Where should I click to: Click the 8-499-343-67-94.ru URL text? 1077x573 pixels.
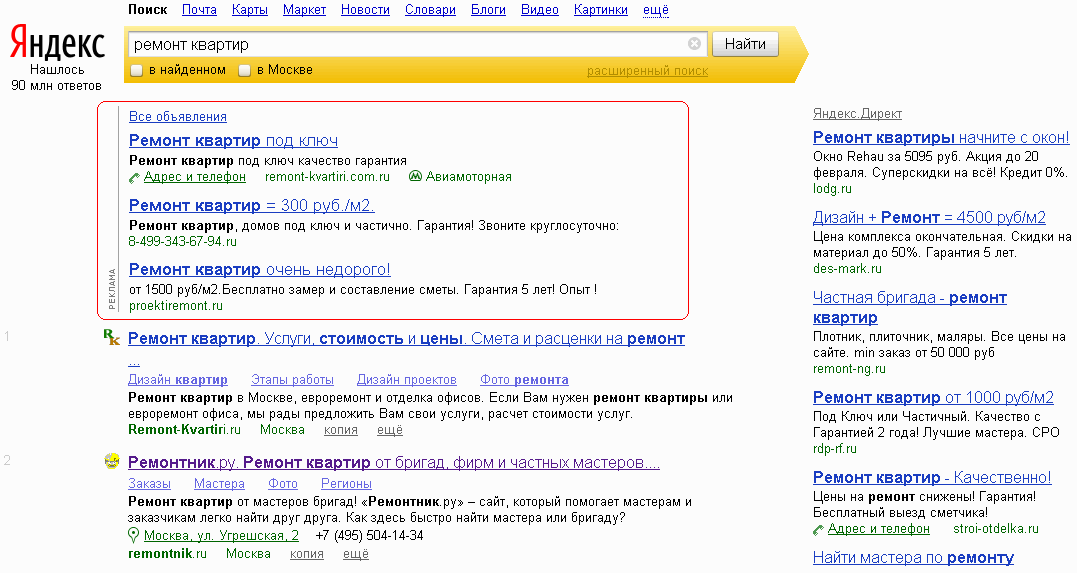point(183,241)
